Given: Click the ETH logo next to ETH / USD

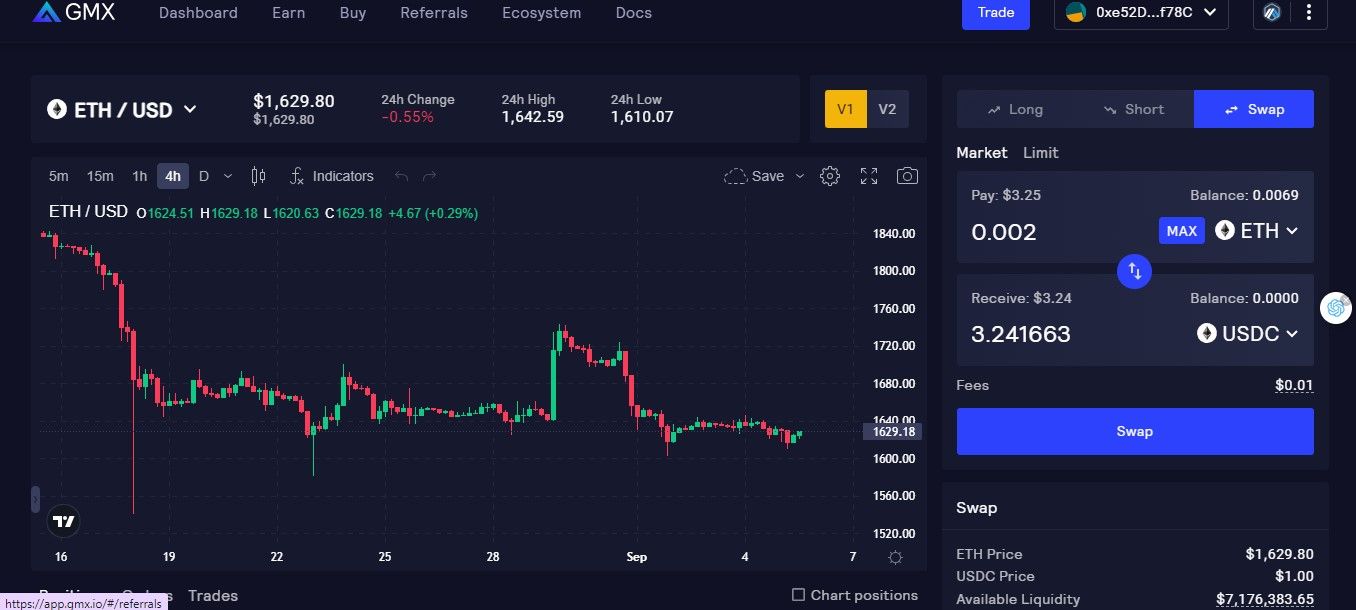Looking at the screenshot, I should tap(57, 110).
